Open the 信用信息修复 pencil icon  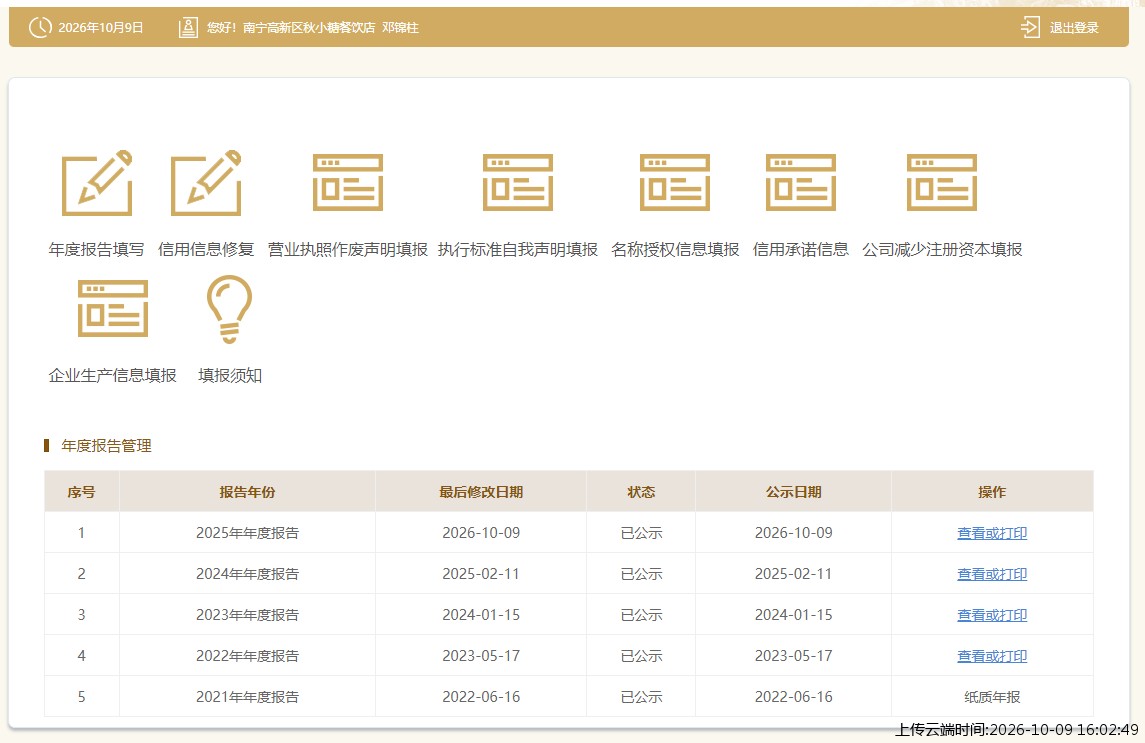click(206, 183)
